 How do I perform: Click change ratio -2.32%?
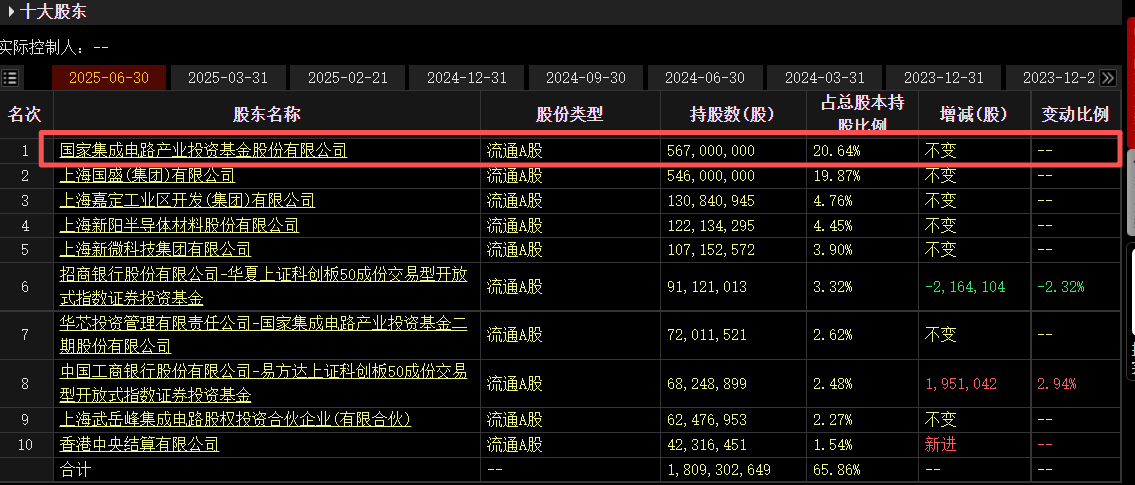point(1061,287)
